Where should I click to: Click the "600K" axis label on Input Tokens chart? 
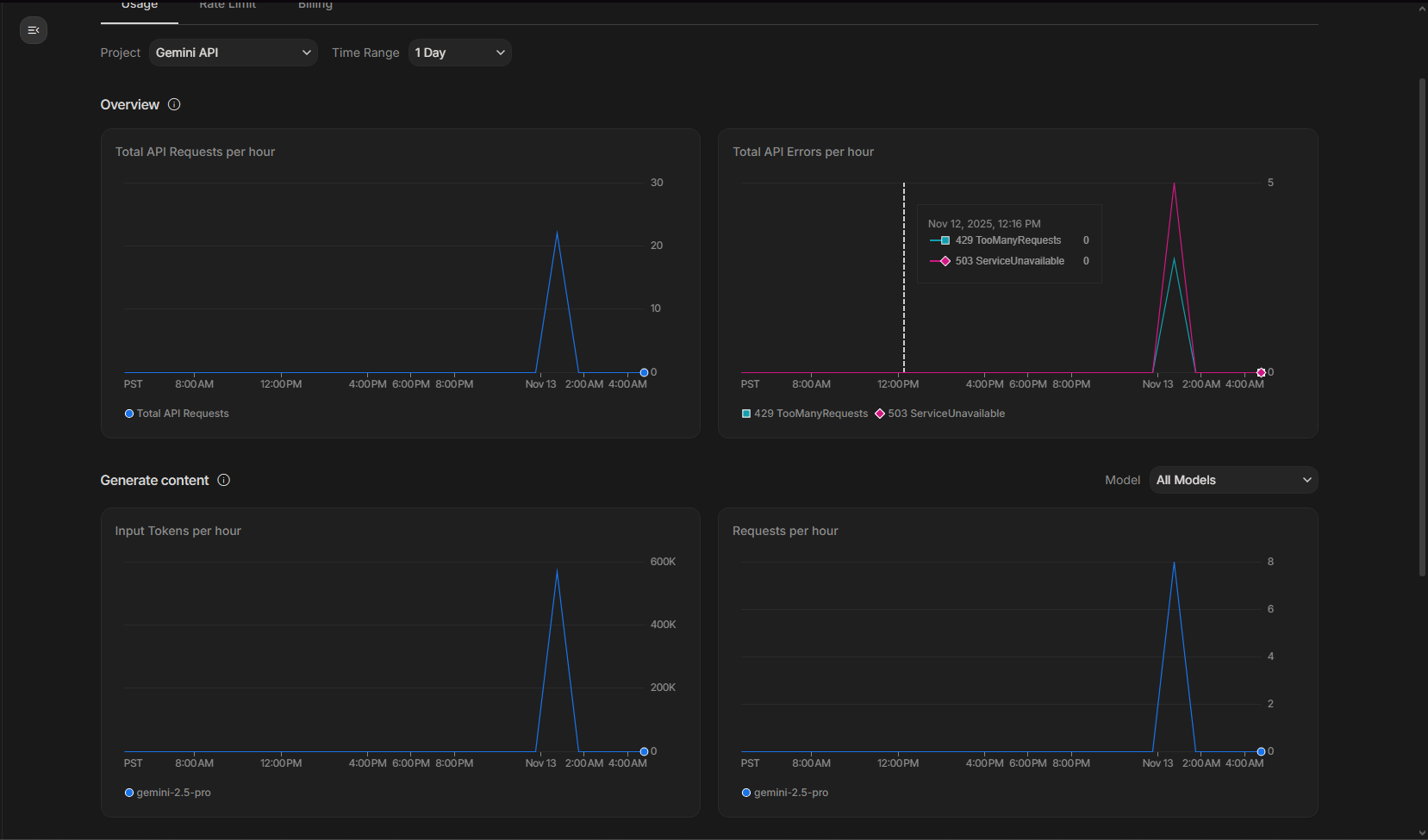pyautogui.click(x=663, y=562)
